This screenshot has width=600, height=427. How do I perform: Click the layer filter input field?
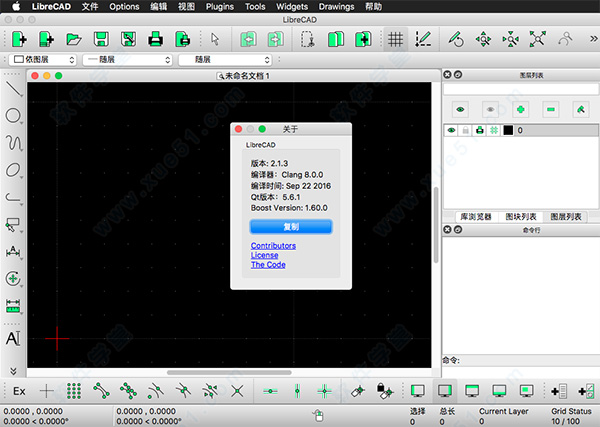521,90
